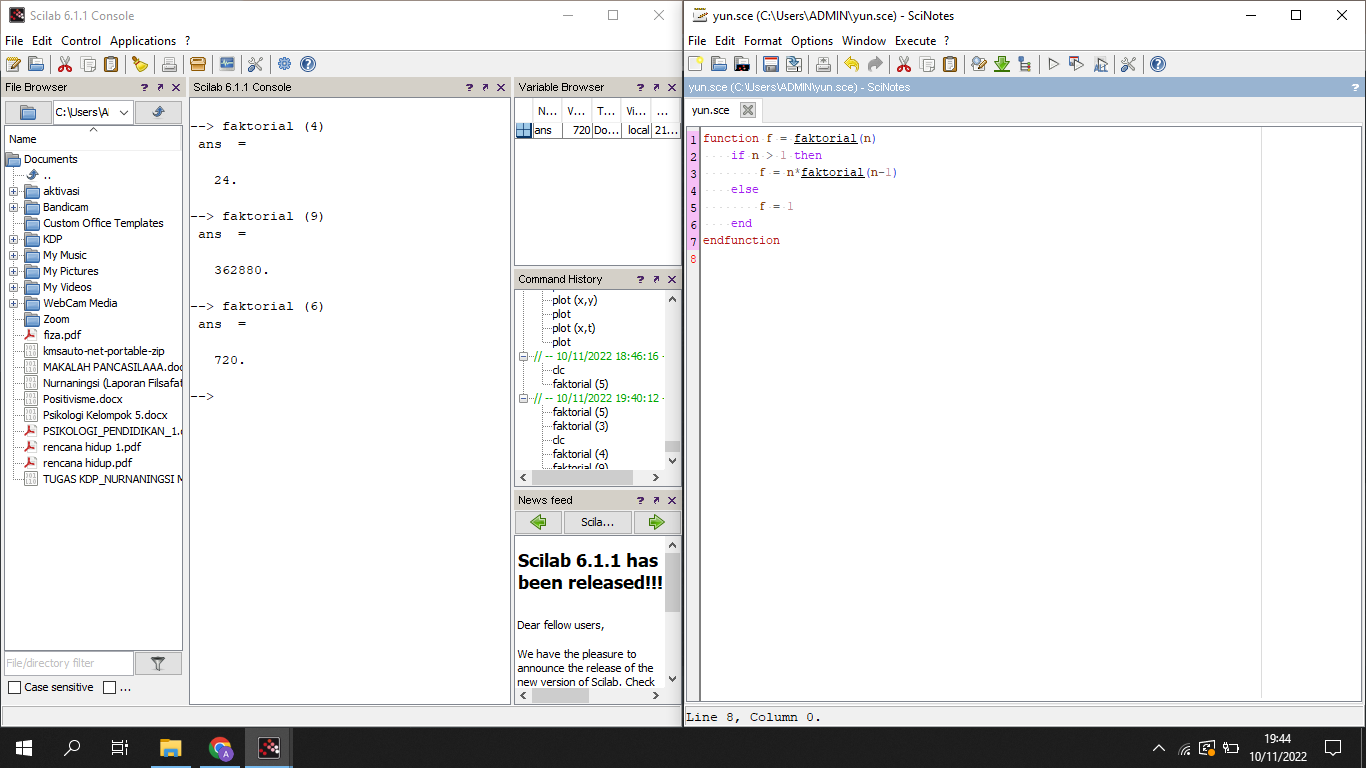The height and width of the screenshot is (768, 1366).
Task: Expand the KDP folder node
Action: pos(14,239)
